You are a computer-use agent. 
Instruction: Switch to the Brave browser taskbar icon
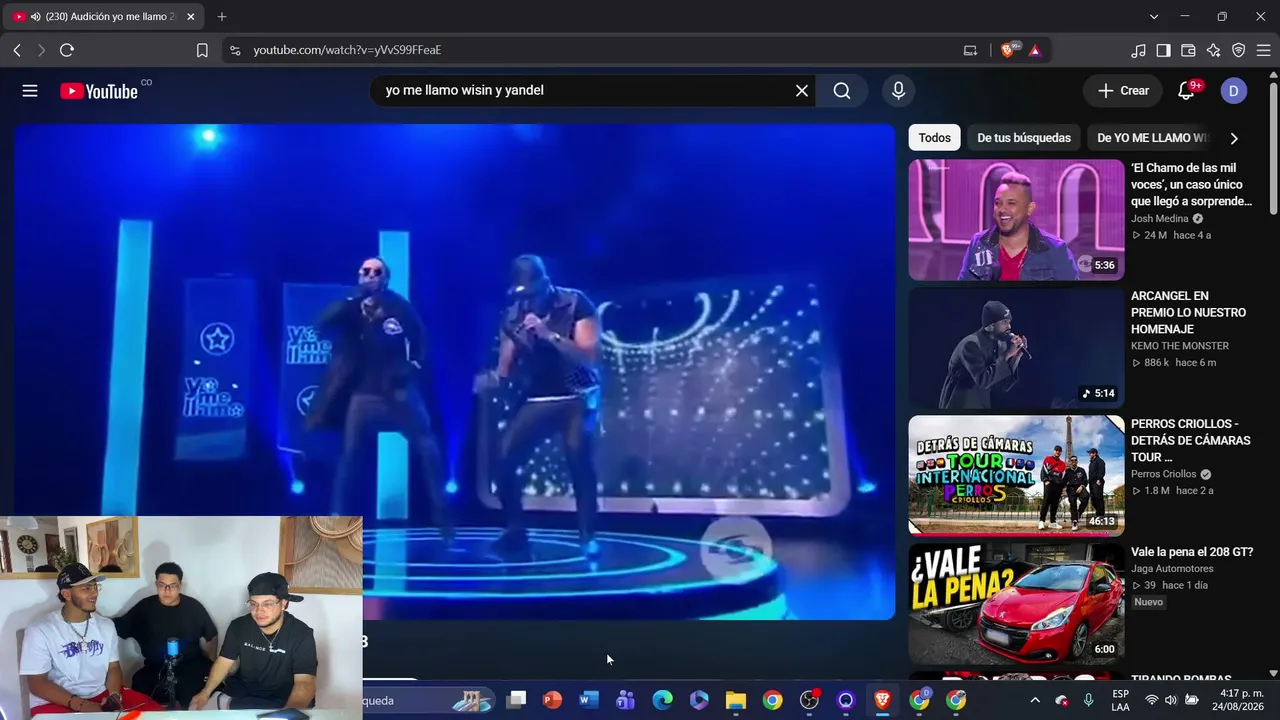(882, 700)
